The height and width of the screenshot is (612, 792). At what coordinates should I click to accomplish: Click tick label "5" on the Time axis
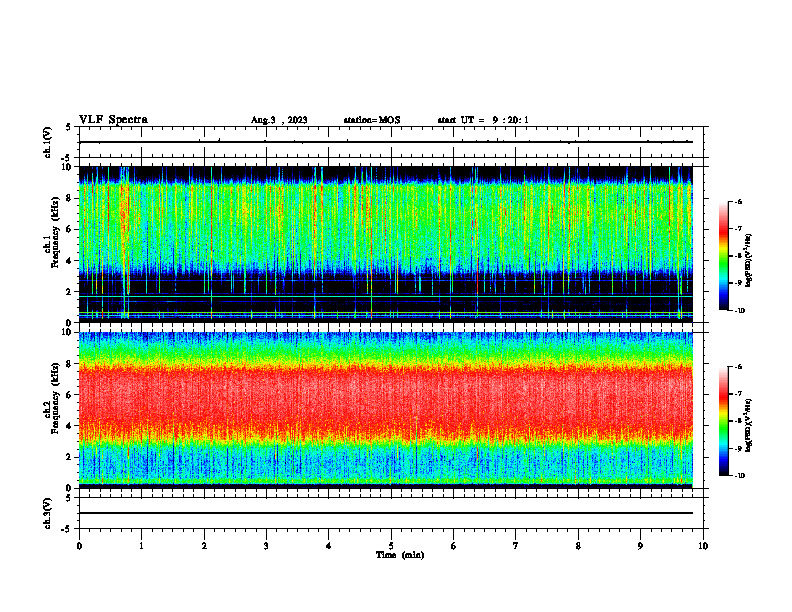[391, 546]
